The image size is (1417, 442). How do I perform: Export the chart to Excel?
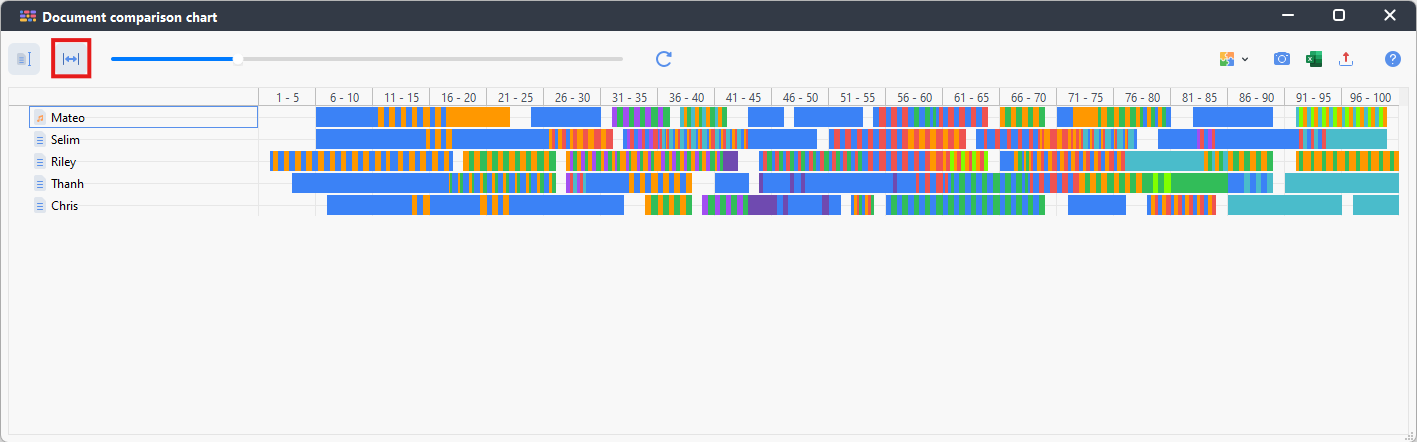[x=1314, y=59]
